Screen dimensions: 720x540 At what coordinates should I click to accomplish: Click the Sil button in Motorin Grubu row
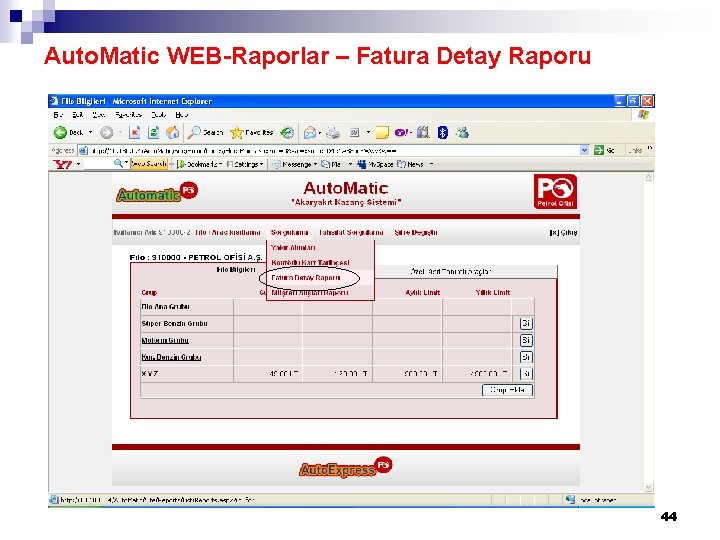(526, 340)
